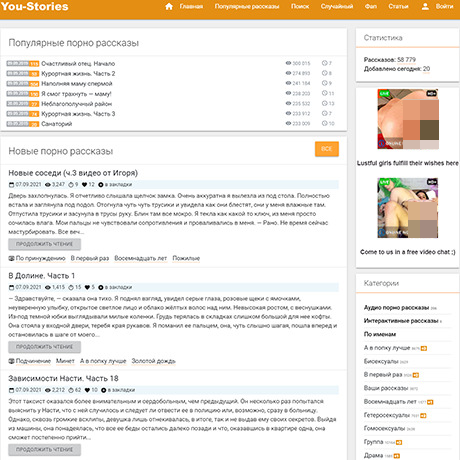Viewport: 460px width, 460px height.
Task: Open Популярные рассказы in the header
Action: [247, 6]
